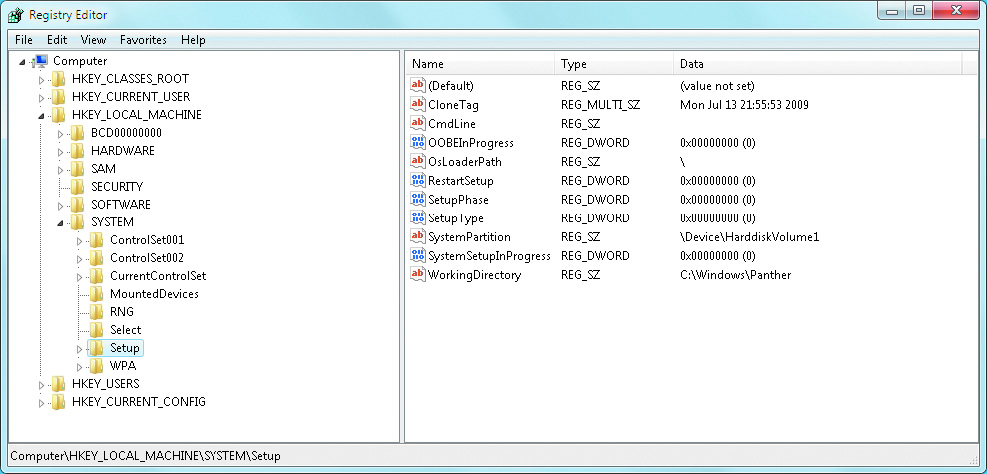The width and height of the screenshot is (987, 474).
Task: Click the string icon beside CloneTag
Action: click(417, 104)
